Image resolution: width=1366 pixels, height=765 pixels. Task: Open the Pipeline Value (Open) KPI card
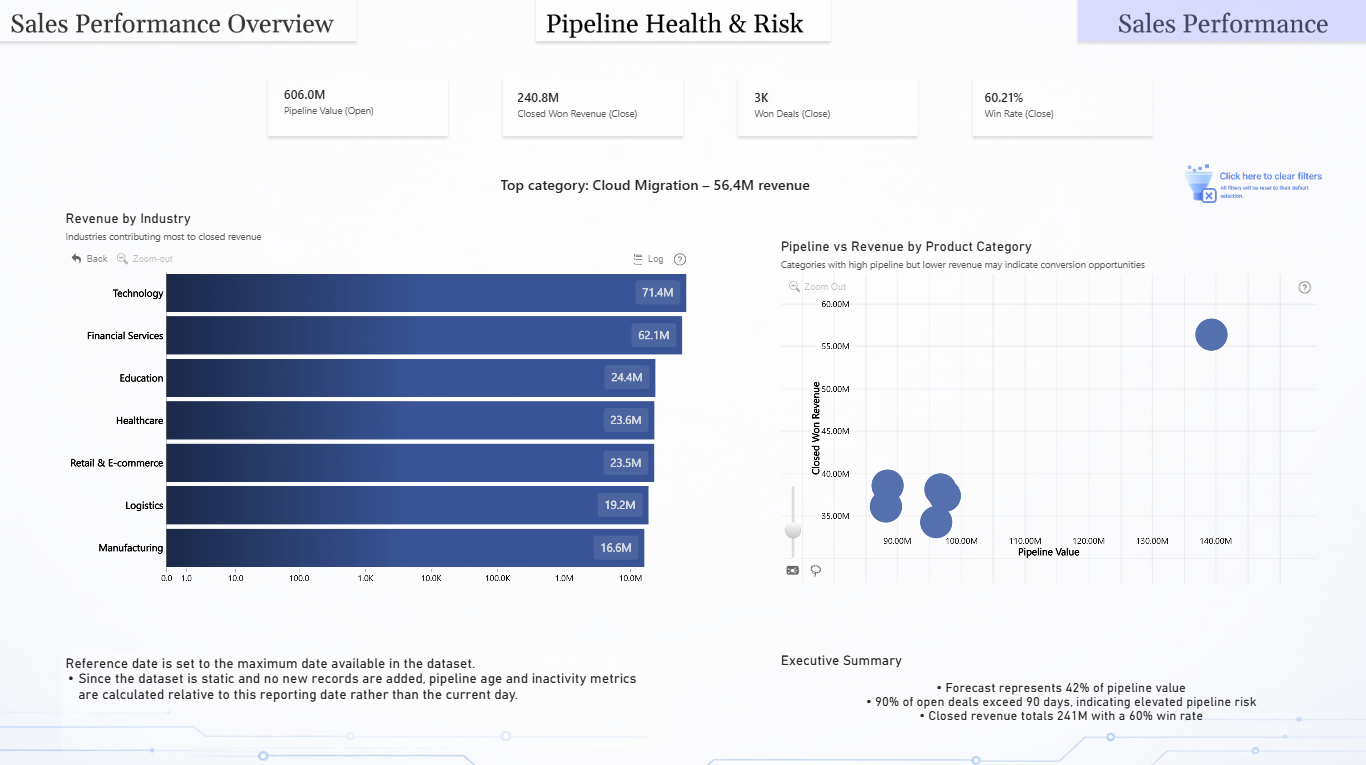[358, 107]
